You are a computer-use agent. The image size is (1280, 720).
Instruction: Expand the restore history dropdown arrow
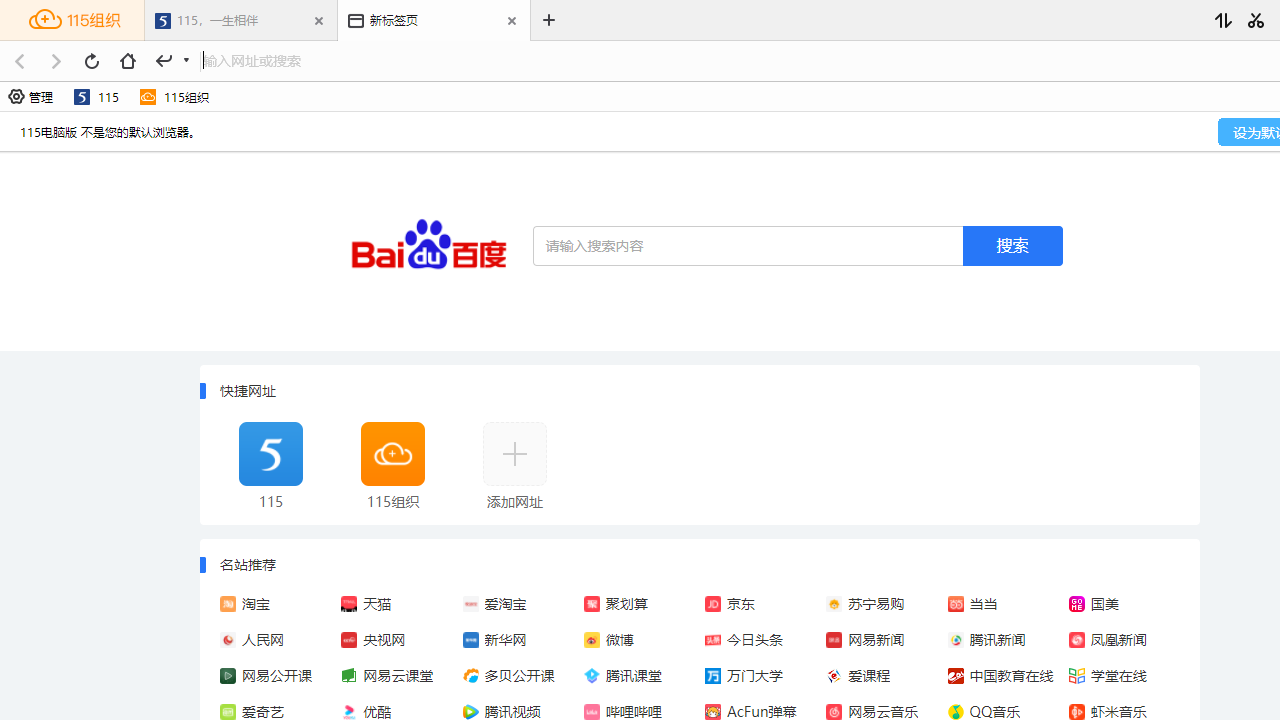click(x=186, y=61)
